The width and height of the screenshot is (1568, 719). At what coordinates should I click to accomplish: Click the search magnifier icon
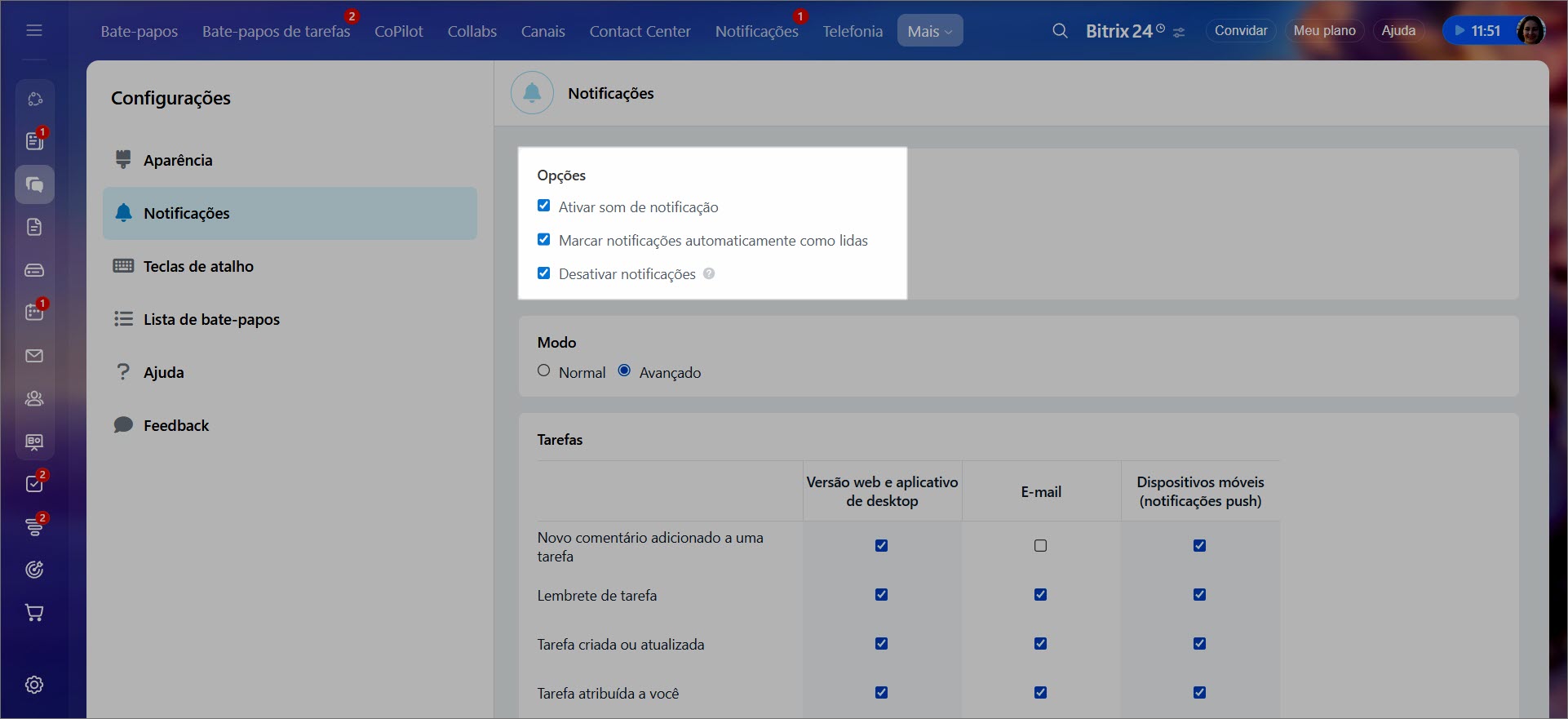1060,31
